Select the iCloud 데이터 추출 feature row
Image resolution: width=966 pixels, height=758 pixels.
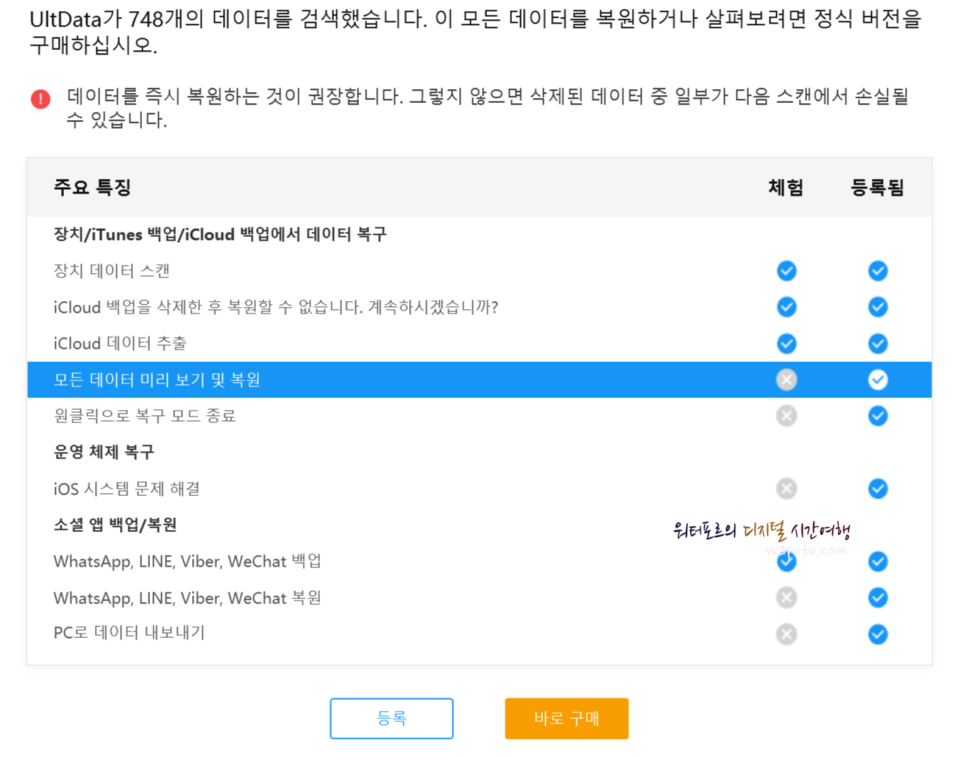coord(479,343)
